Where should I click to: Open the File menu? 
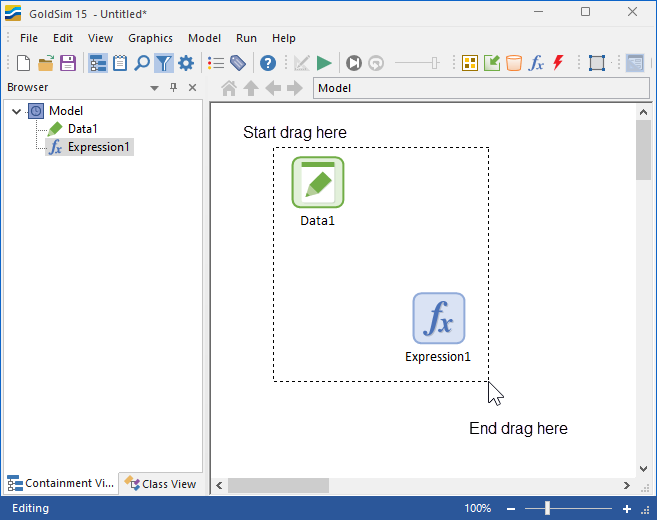point(29,38)
